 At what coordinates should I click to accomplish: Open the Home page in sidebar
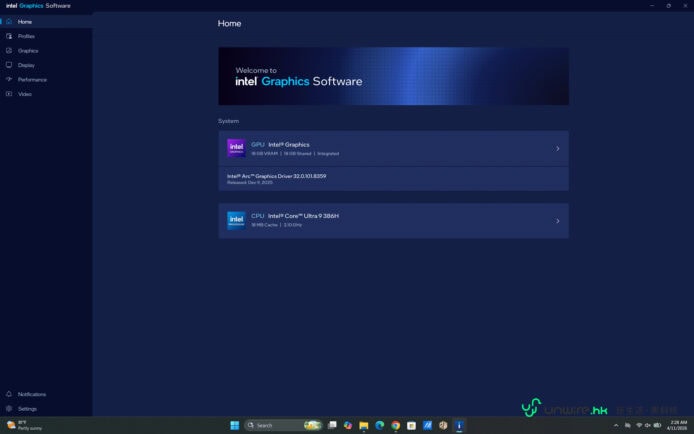coord(46,22)
